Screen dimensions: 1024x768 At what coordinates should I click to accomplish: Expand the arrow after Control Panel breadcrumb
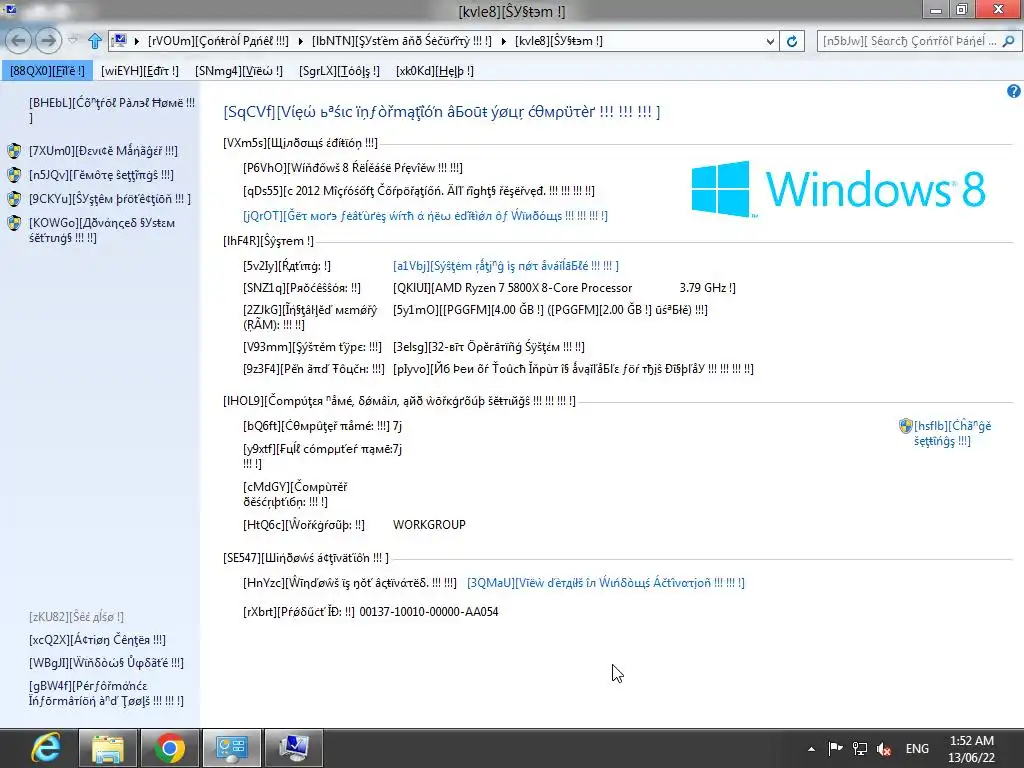(300, 41)
